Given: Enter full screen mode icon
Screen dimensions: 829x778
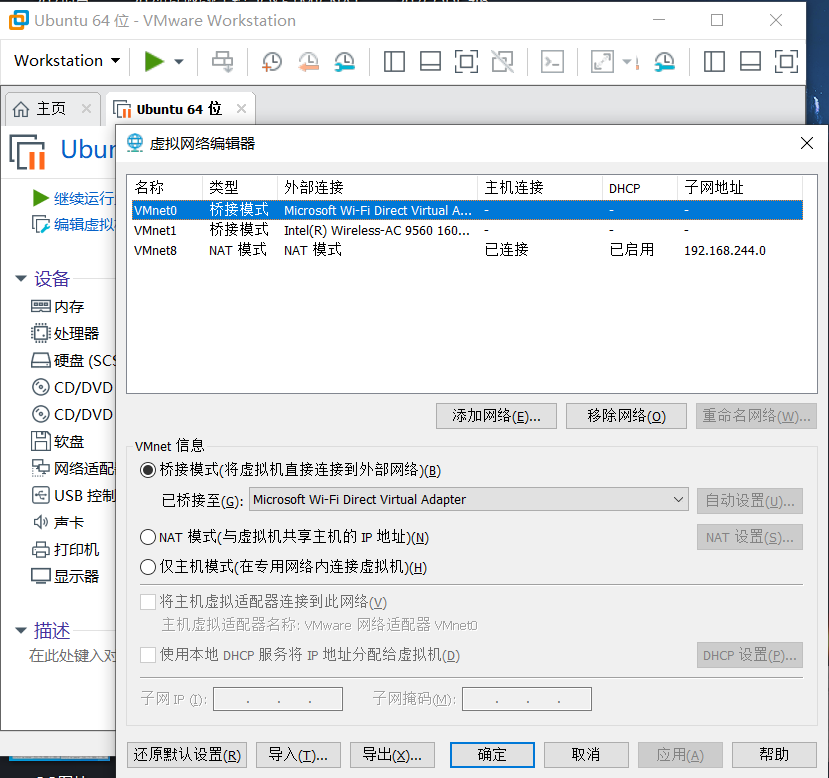Looking at the screenshot, I should click(466, 61).
